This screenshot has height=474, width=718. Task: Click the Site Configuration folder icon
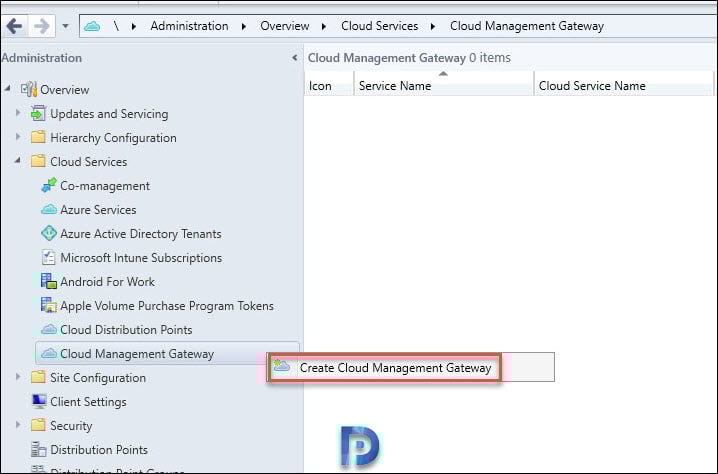pos(38,377)
